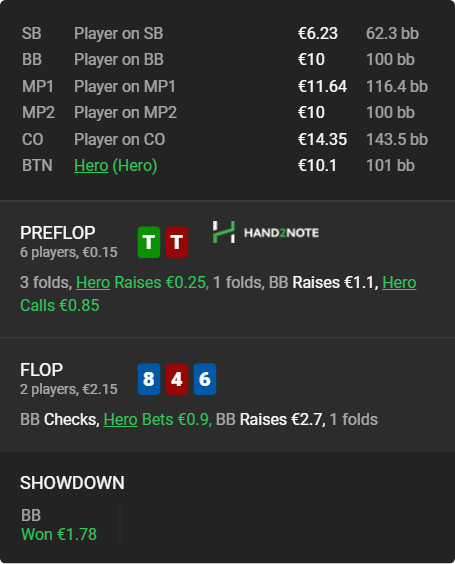The width and height of the screenshot is (455, 564).
Task: Click the Won €1.78 result text
Action: (59, 534)
